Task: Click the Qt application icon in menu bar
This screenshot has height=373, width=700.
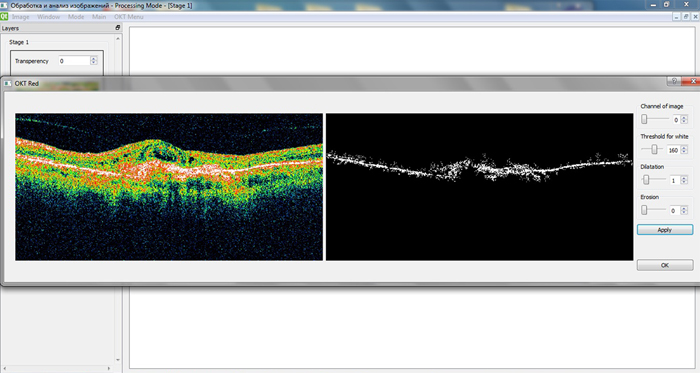Action: click(4, 17)
